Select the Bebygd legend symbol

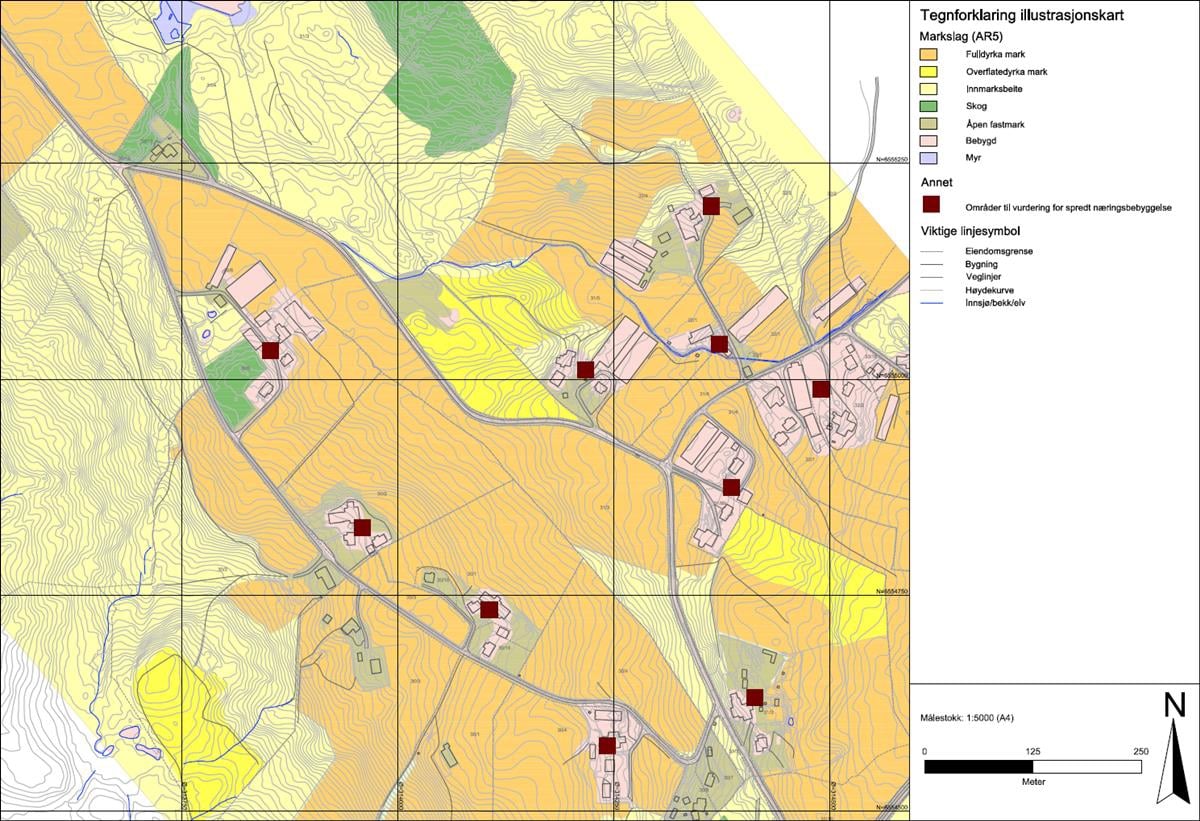click(929, 141)
